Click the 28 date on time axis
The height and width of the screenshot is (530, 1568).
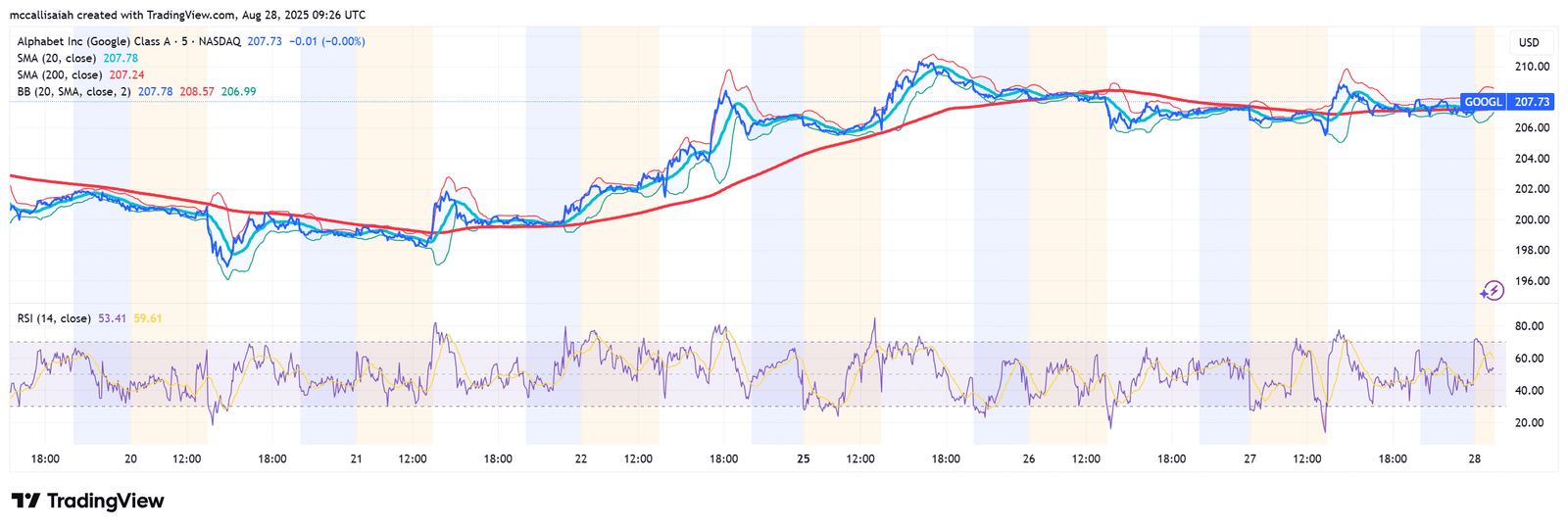coord(1474,458)
